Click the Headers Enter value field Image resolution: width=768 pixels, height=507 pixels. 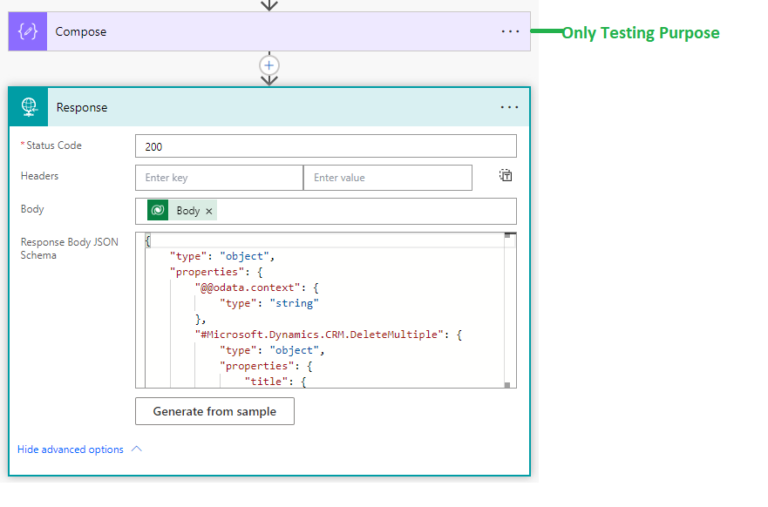(388, 178)
